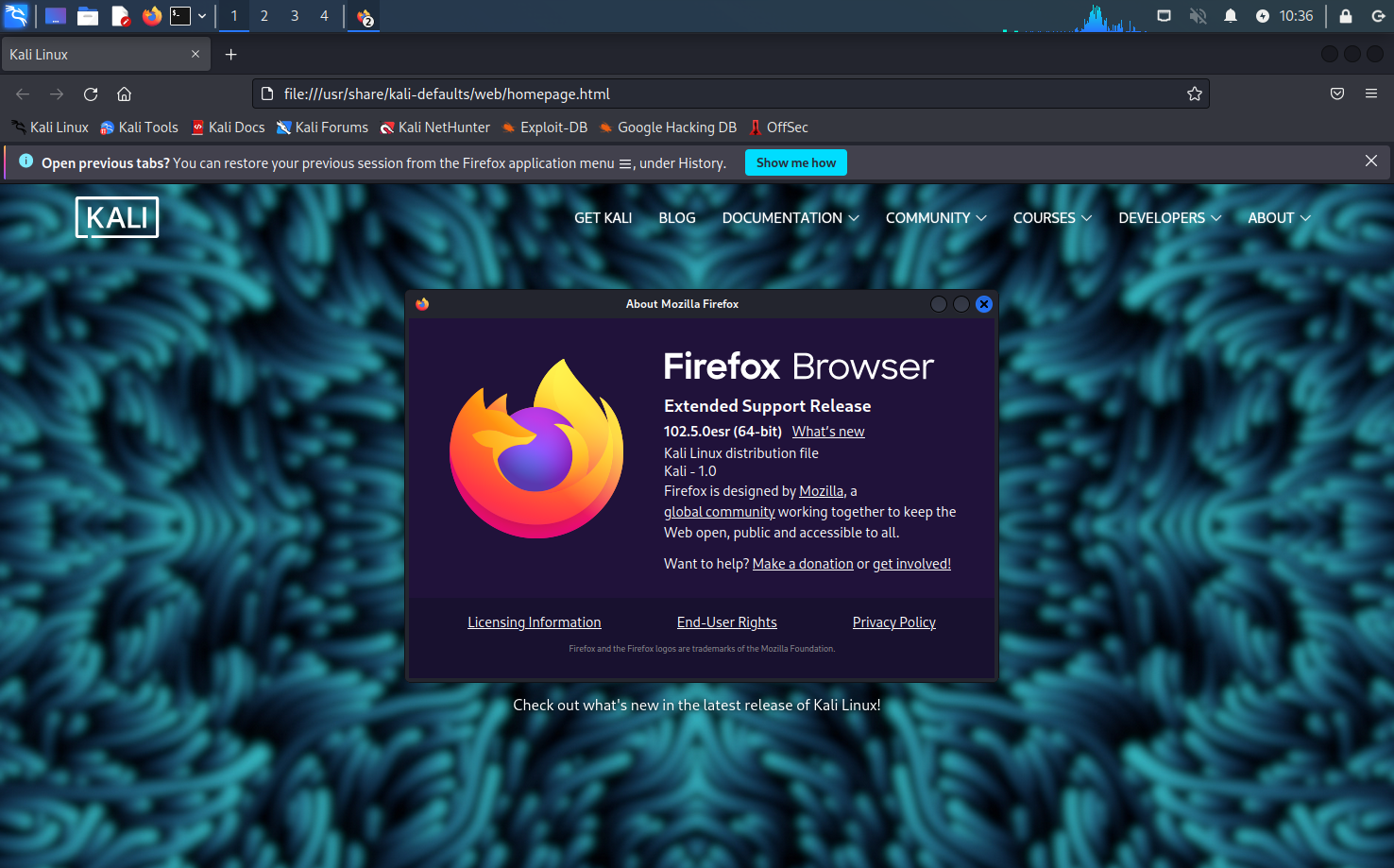Launch Firefox from the top panel icon
Viewport: 1394px width, 868px height.
(x=151, y=16)
